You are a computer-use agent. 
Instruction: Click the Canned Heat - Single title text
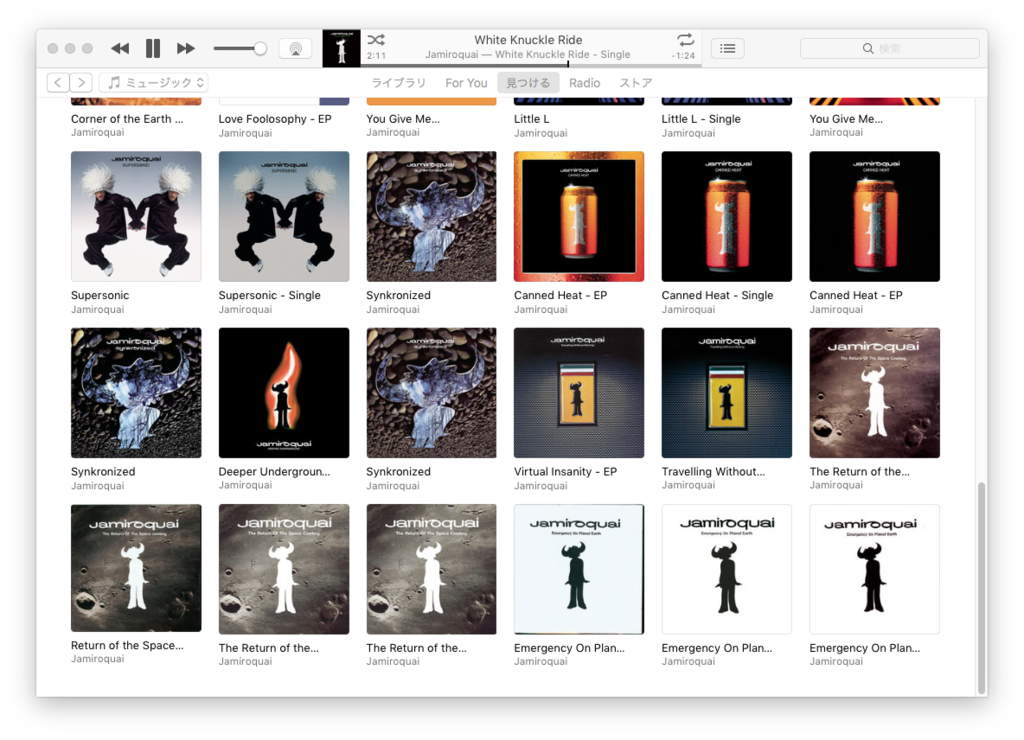717,295
